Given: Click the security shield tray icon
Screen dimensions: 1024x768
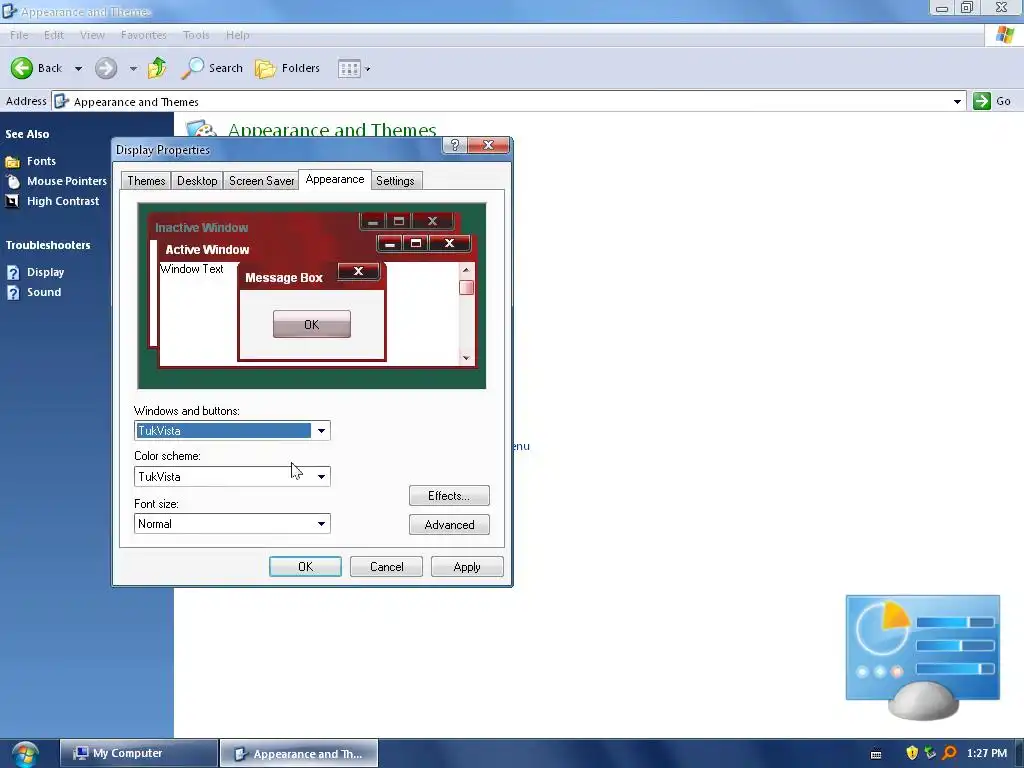Looking at the screenshot, I should pyautogui.click(x=912, y=753).
